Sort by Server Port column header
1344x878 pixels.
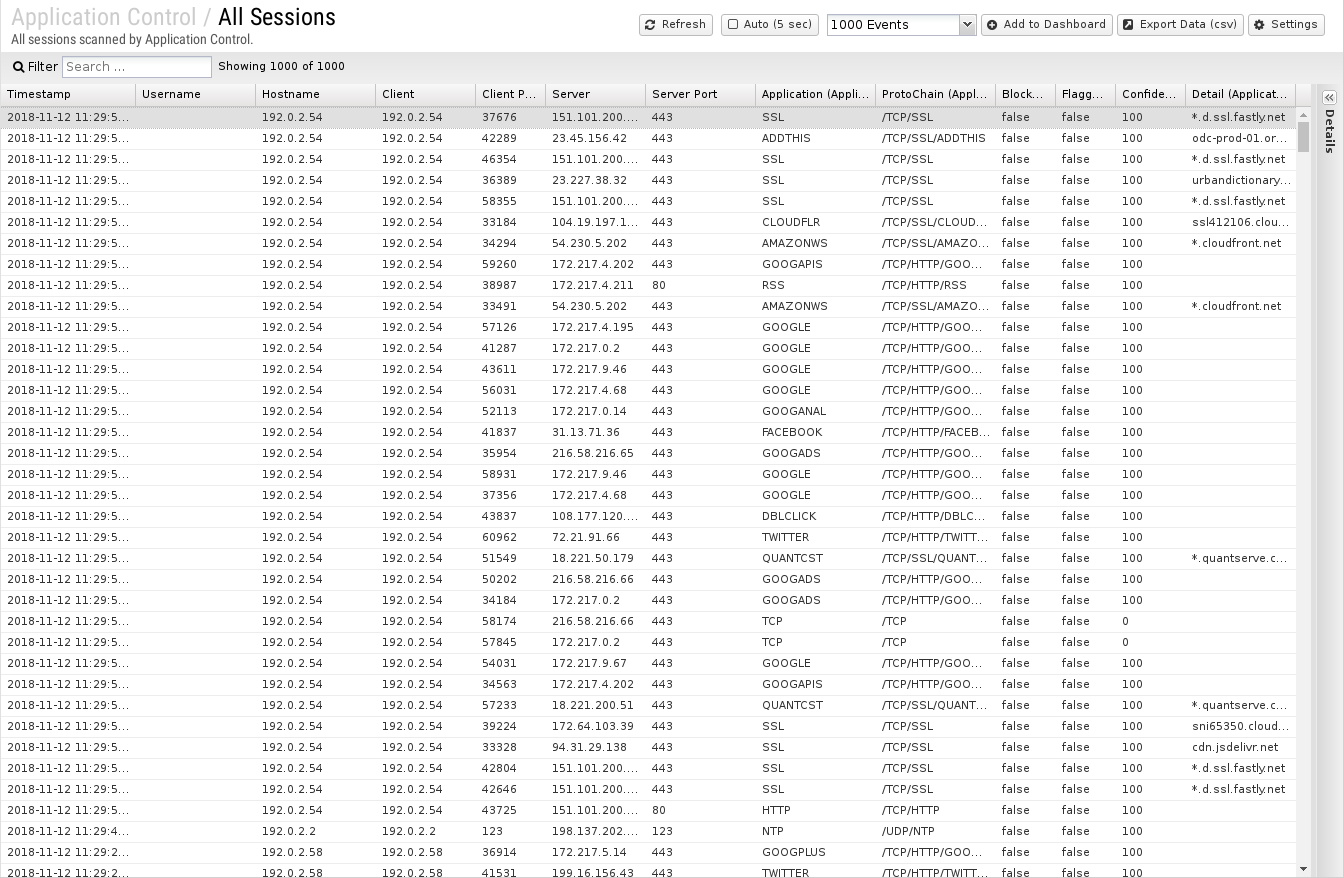(x=700, y=94)
